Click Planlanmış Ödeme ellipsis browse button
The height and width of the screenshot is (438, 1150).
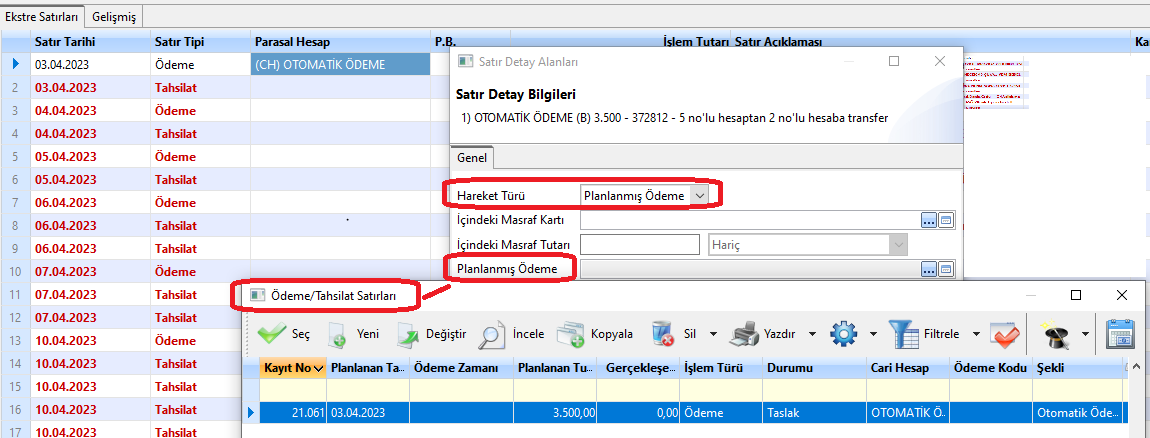[928, 269]
